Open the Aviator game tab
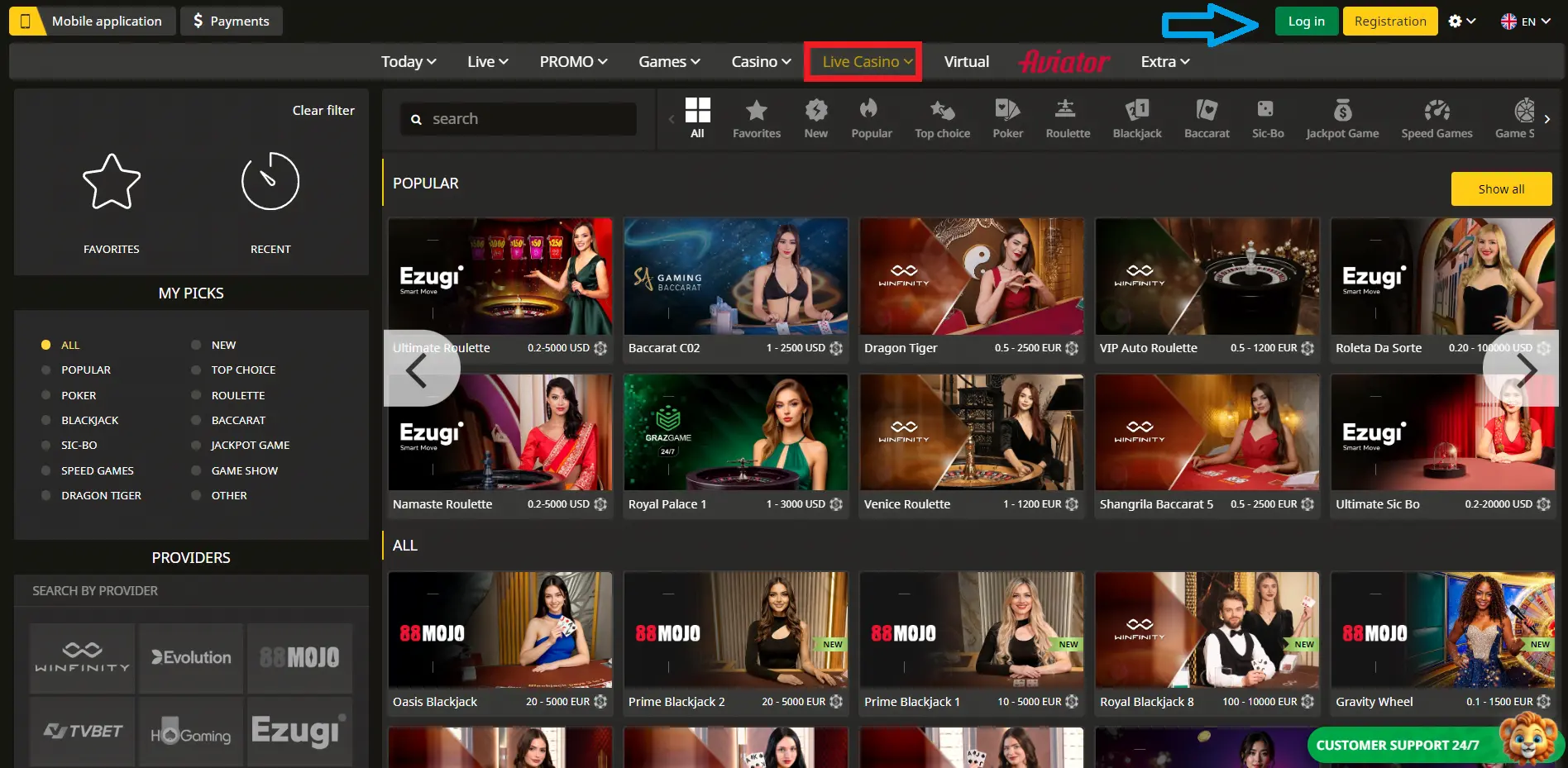The image size is (1568, 768). [1064, 62]
